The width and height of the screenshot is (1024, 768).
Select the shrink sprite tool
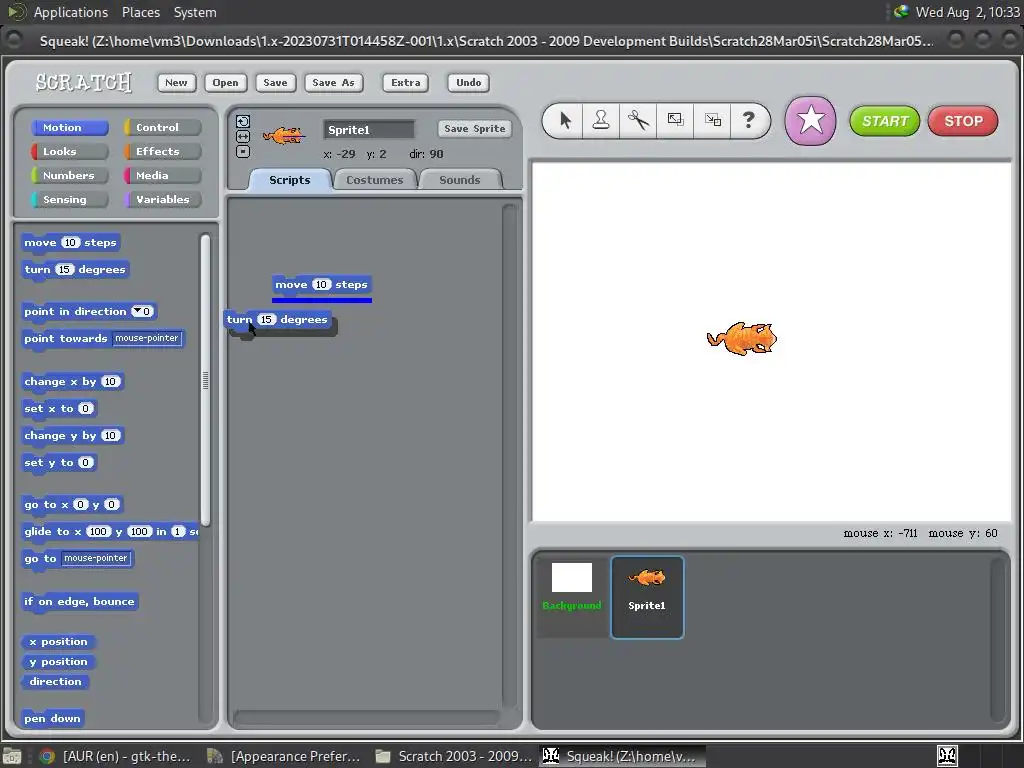coord(712,120)
